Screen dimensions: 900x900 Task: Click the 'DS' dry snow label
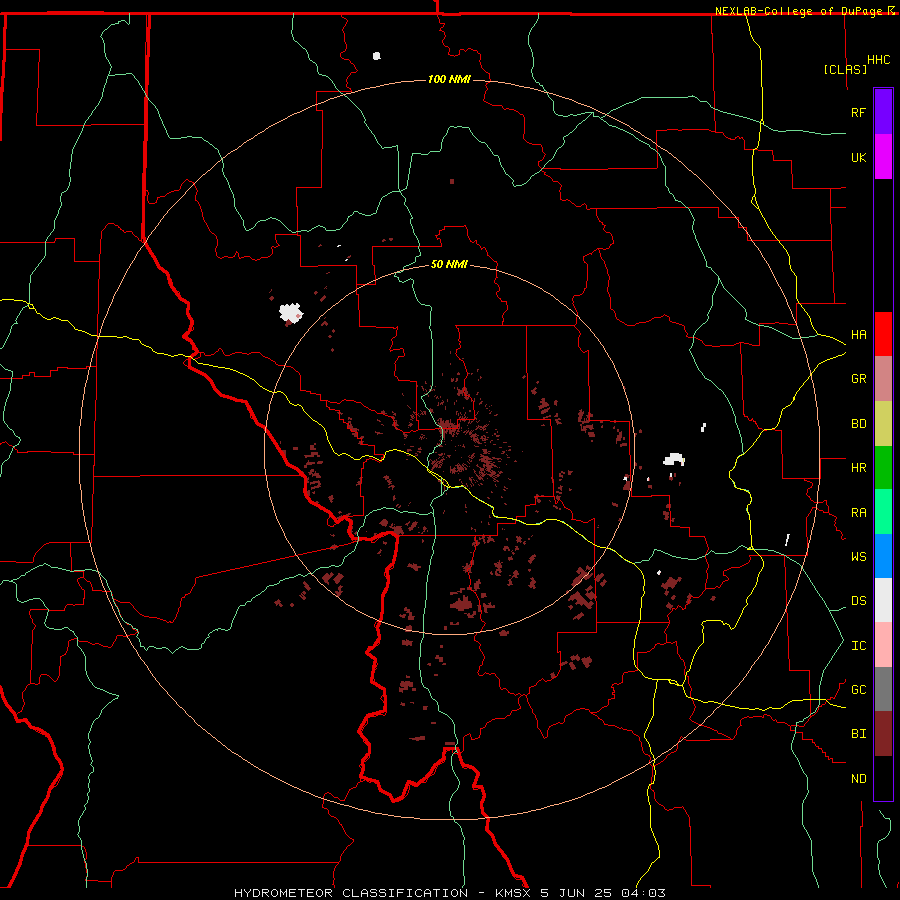pyautogui.click(x=858, y=601)
